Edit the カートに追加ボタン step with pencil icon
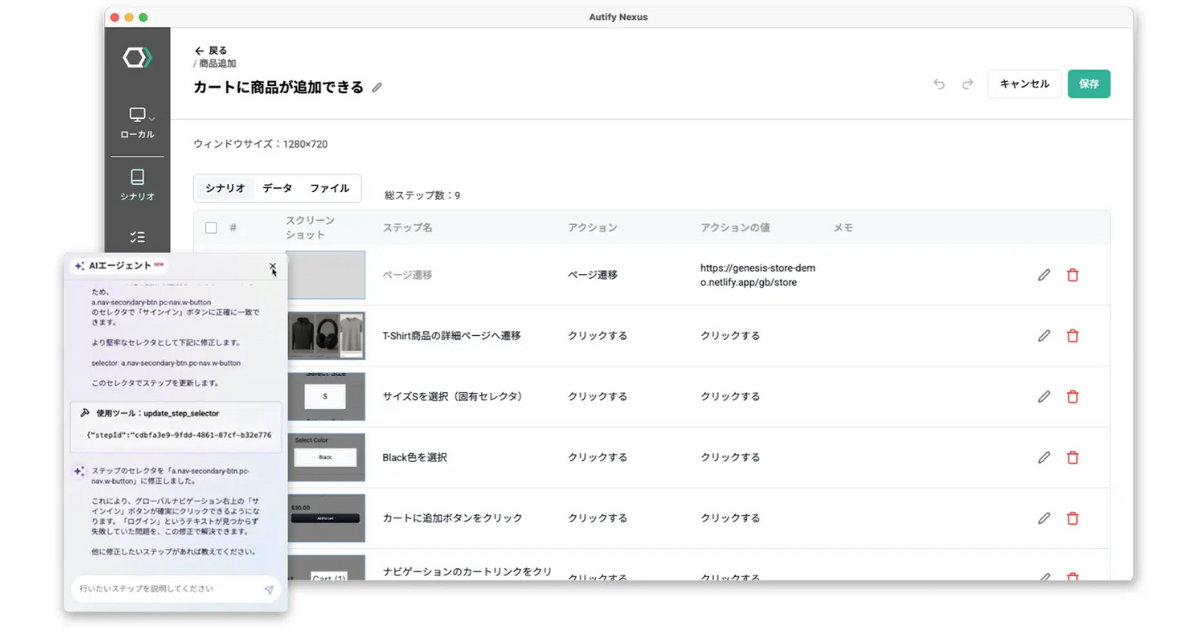This screenshot has height=630, width=1200. pos(1044,518)
